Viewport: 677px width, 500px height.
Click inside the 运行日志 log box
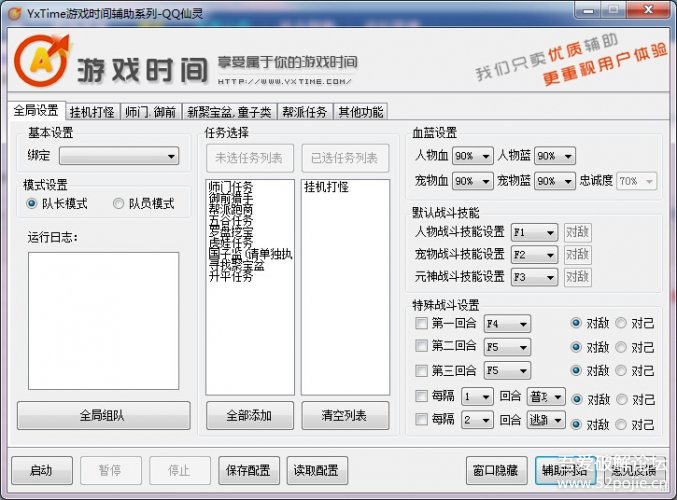pos(103,321)
